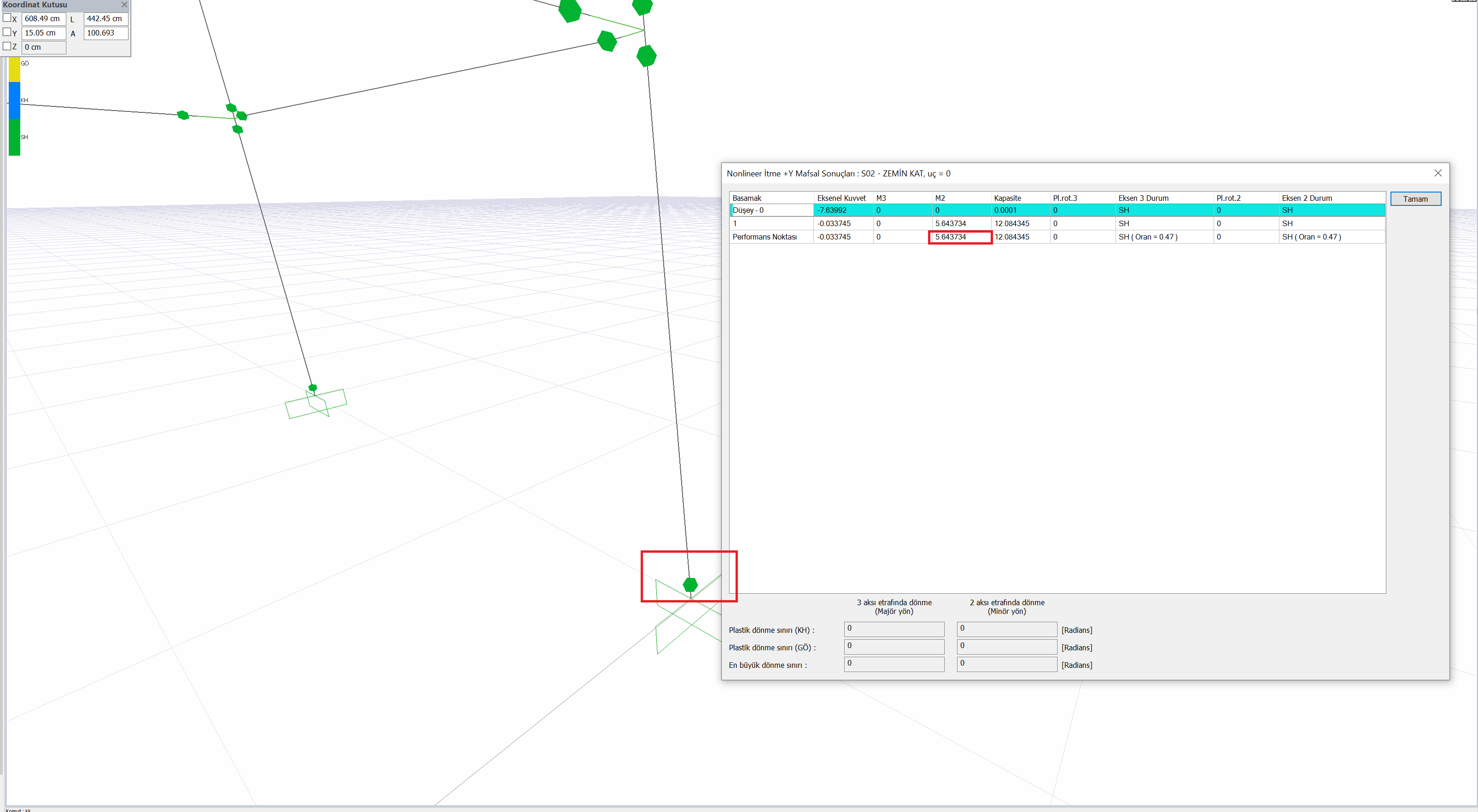Image resolution: width=1478 pixels, height=812 pixels.
Task: Click the L length input field
Action: pyautogui.click(x=105, y=19)
